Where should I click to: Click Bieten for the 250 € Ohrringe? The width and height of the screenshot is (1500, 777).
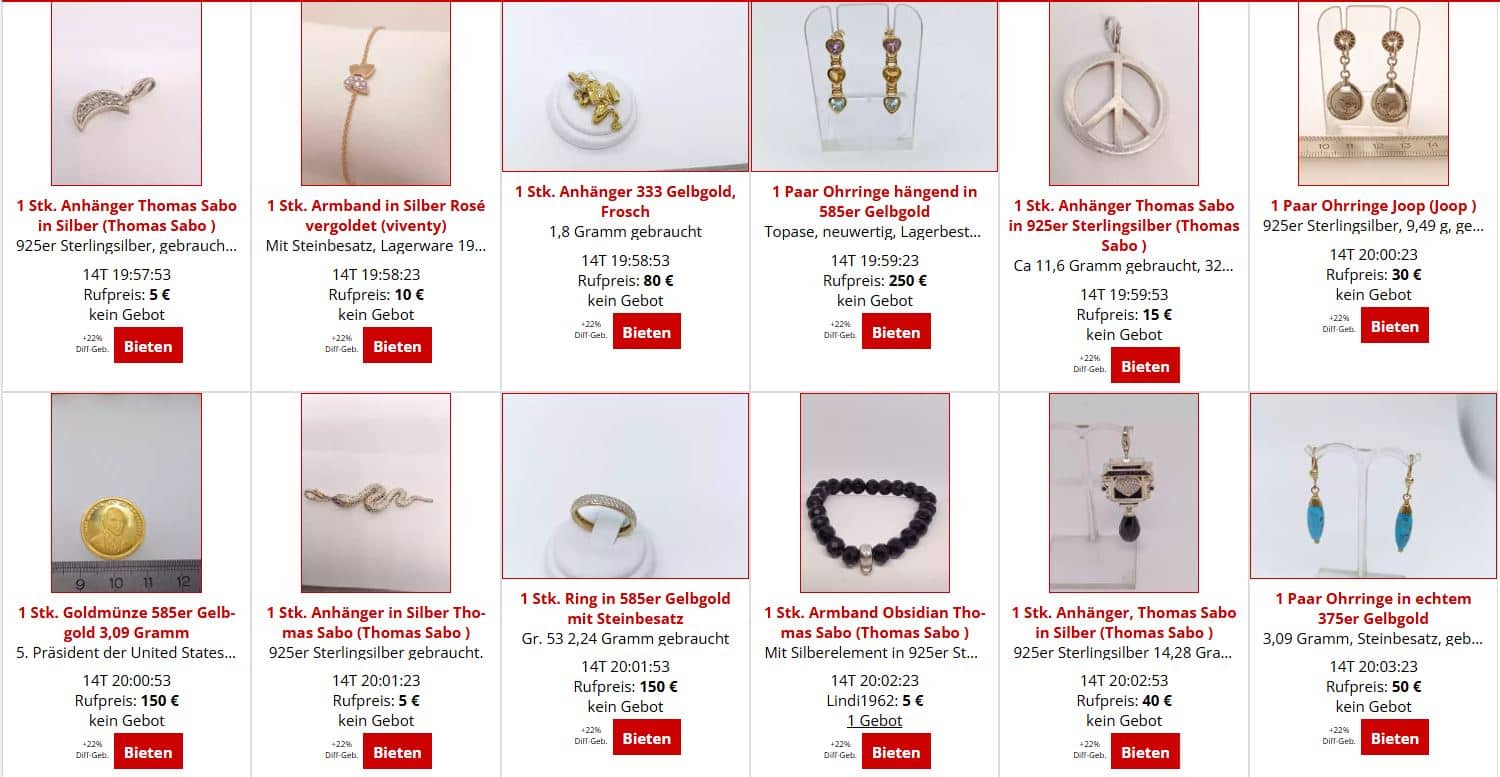pyautogui.click(x=896, y=331)
